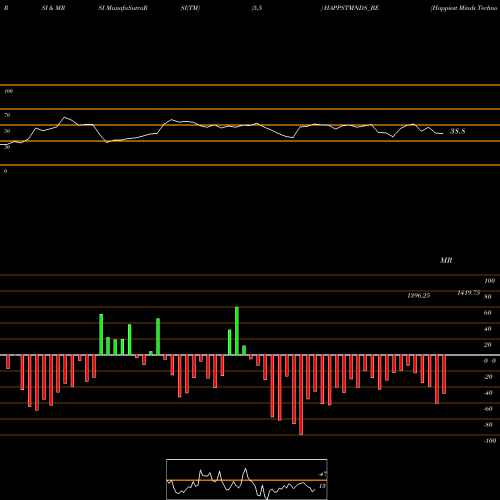The width and height of the screenshot is (500, 500).
Task: Click the 50 level label on RSI axis
Action: (x=7, y=131)
